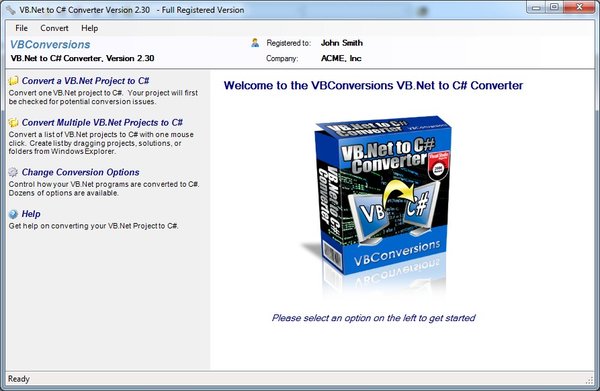
Task: Click the registered name John Smith
Action: (x=342, y=43)
